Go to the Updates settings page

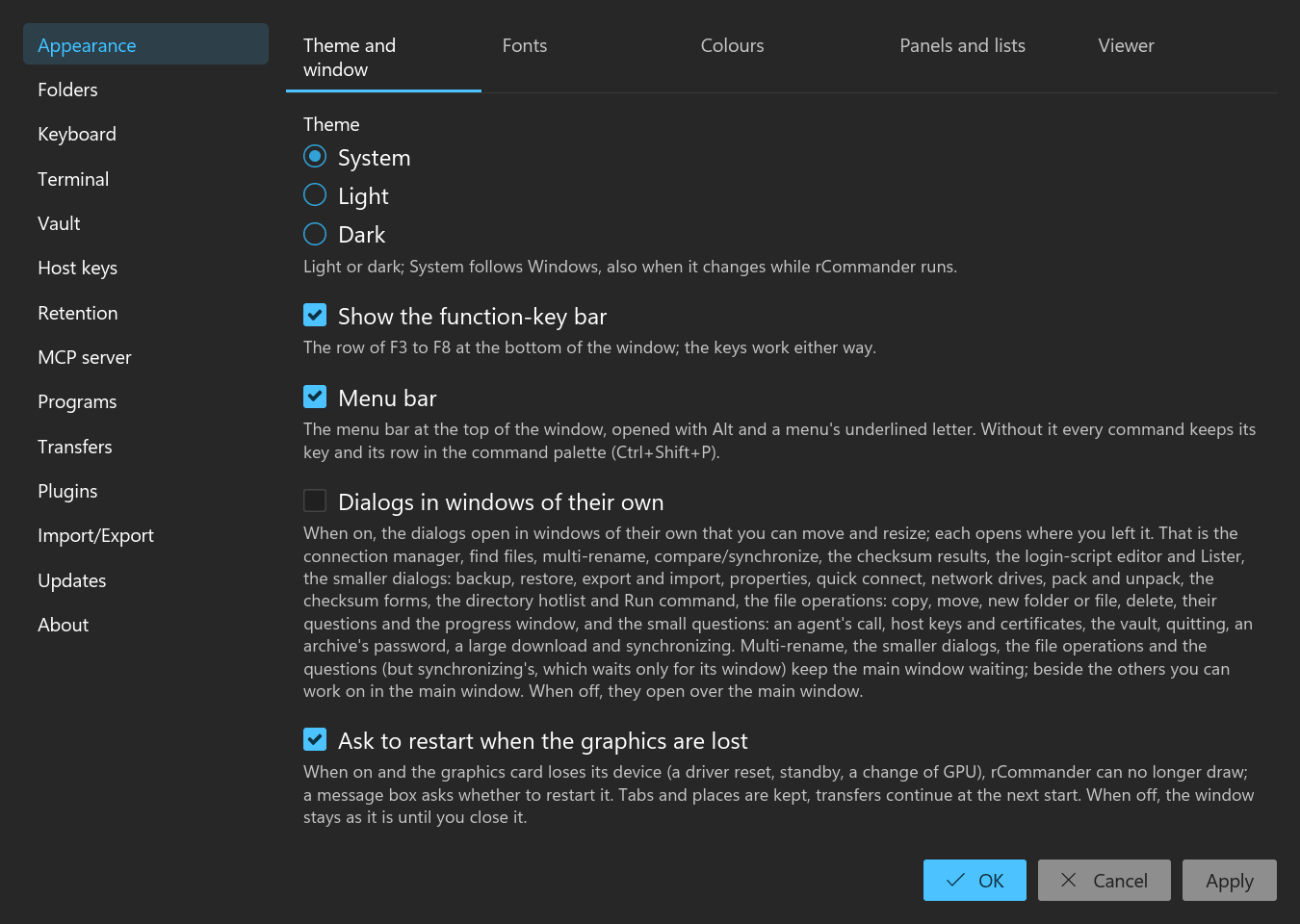tap(145, 580)
